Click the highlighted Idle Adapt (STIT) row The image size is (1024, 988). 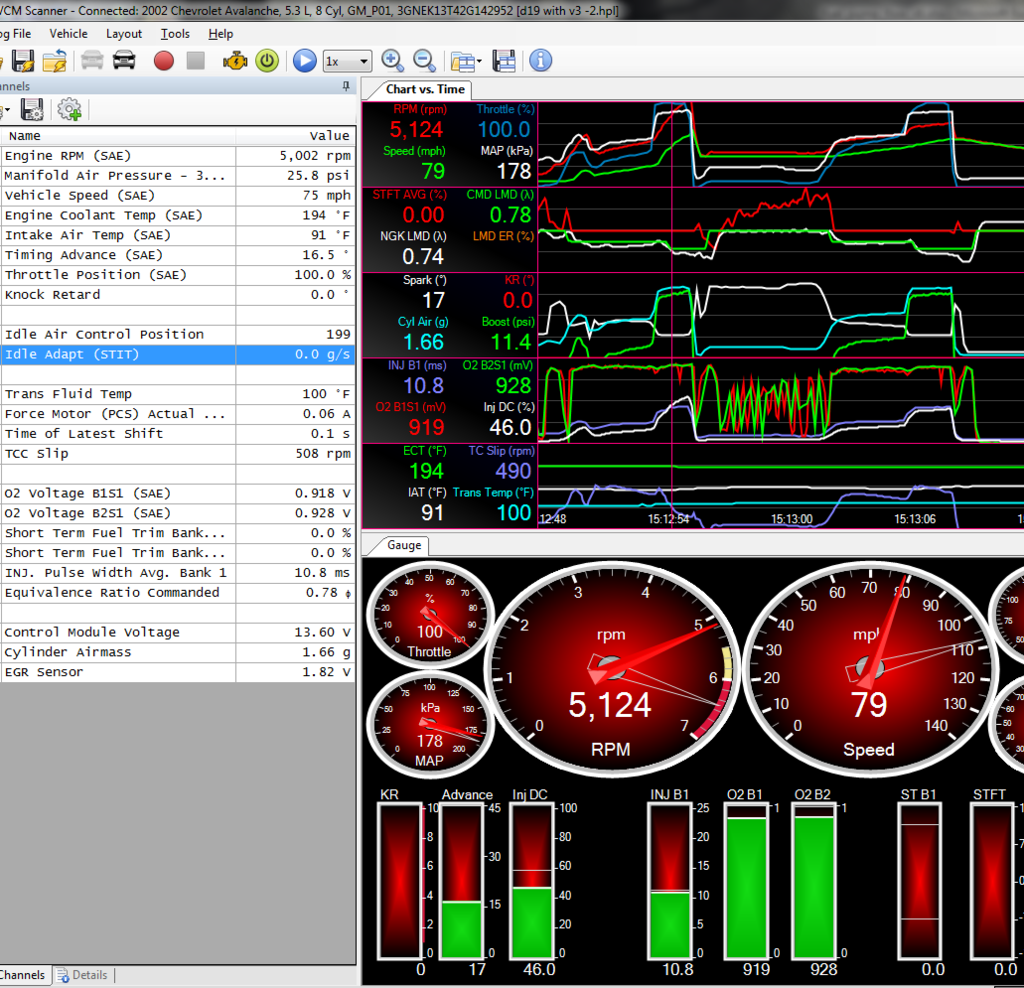point(178,355)
